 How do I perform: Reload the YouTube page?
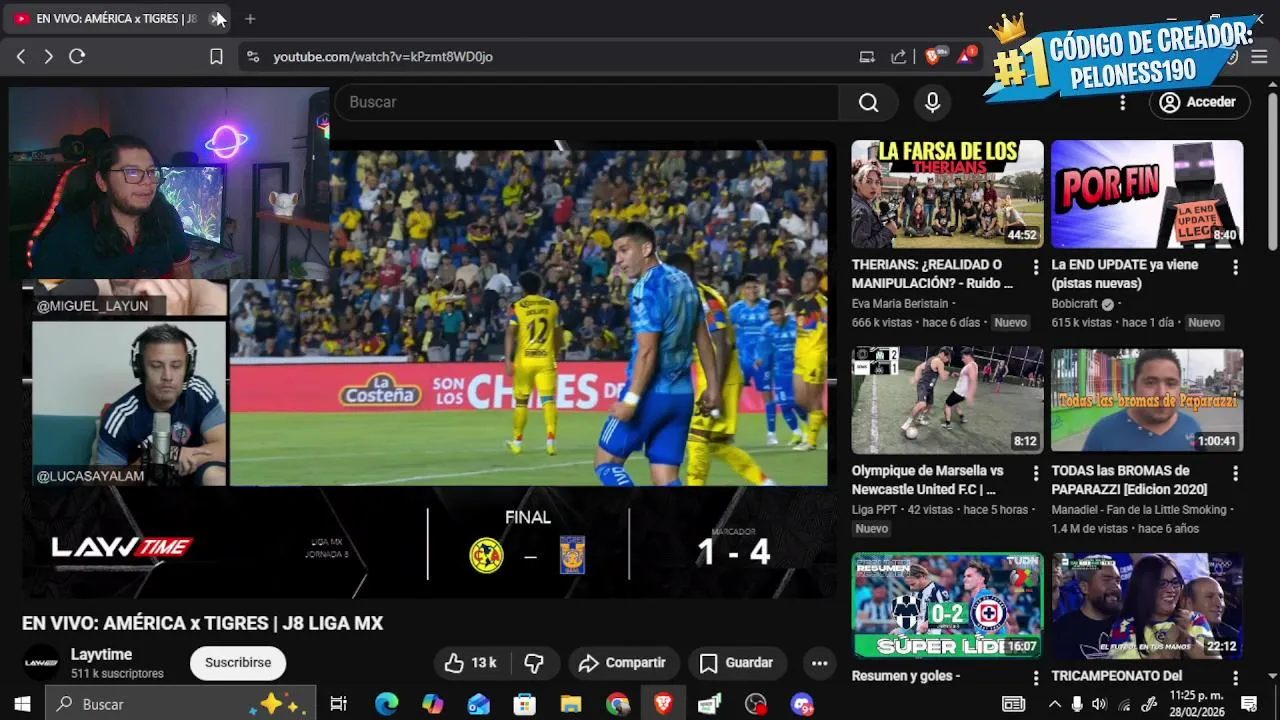coord(77,57)
